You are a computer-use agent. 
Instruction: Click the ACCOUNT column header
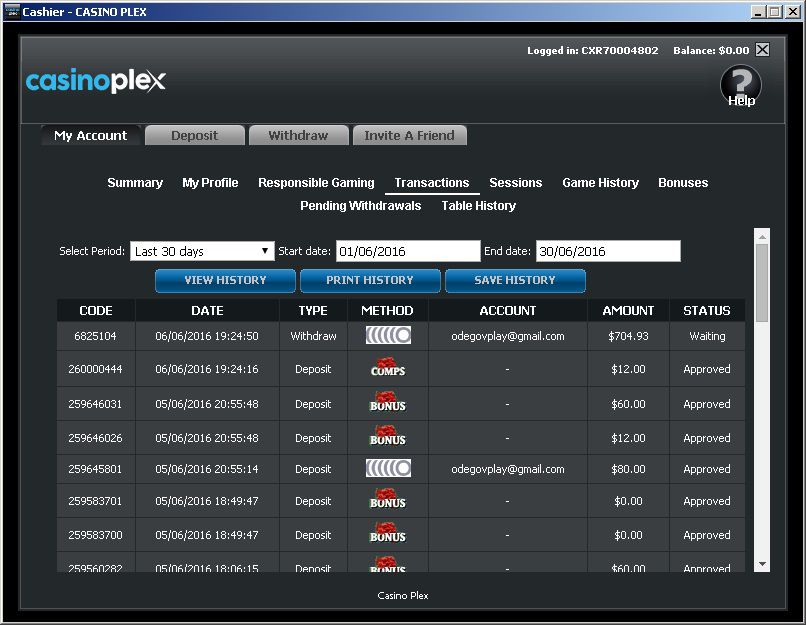click(x=508, y=311)
